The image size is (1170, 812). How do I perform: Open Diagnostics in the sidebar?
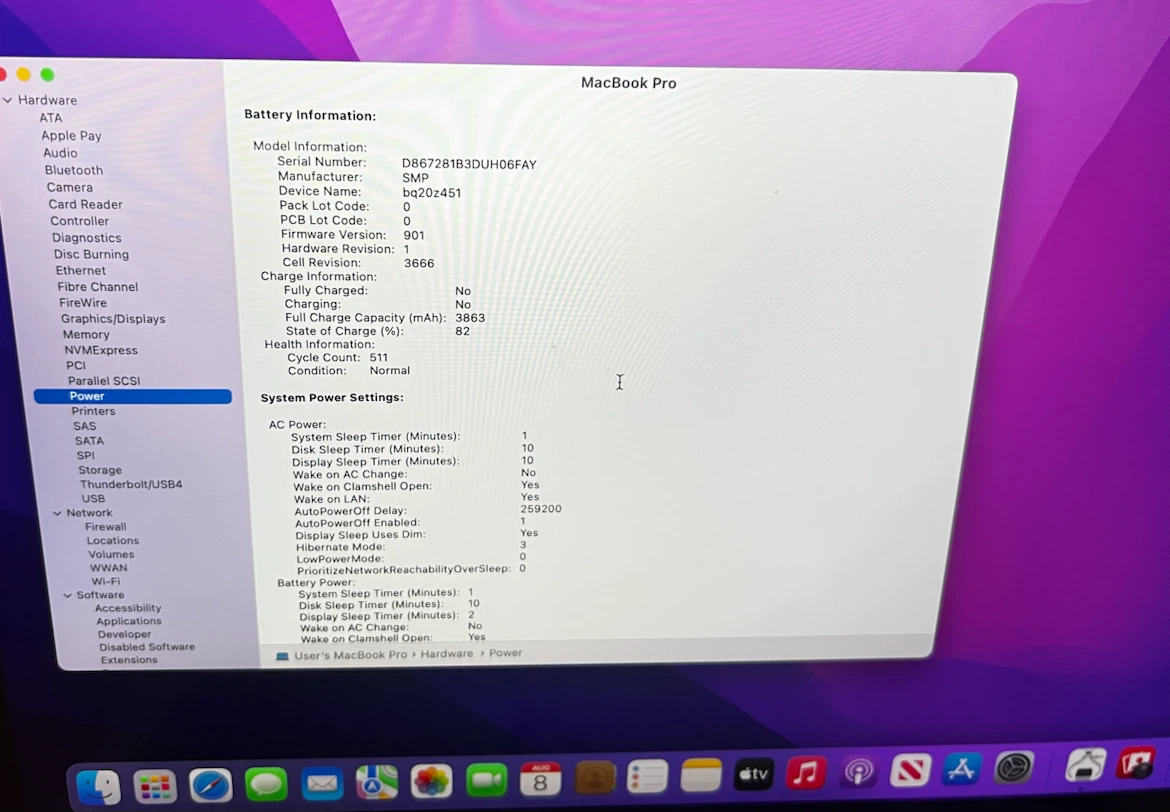pyautogui.click(x=87, y=238)
